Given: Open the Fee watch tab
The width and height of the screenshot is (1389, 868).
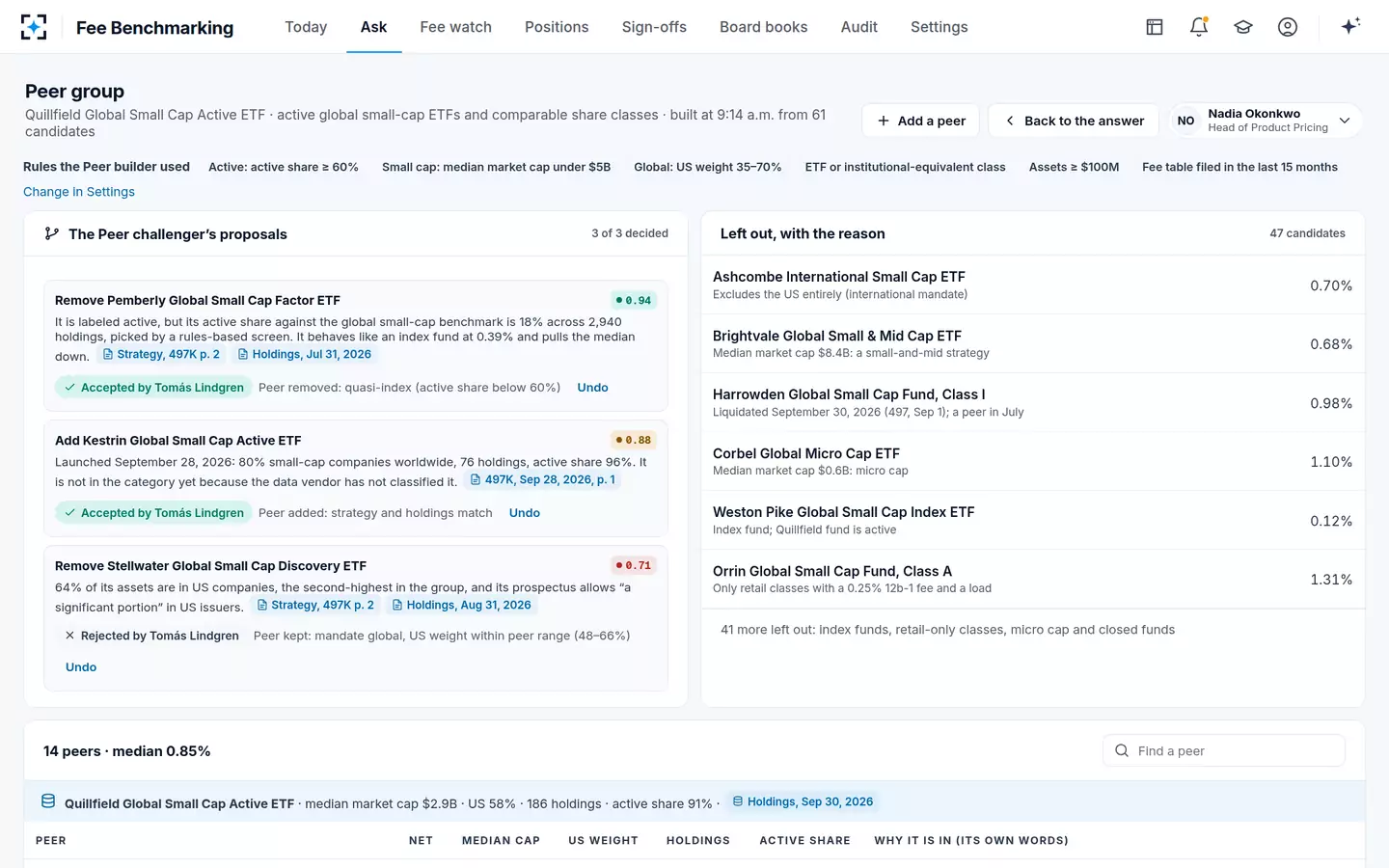Looking at the screenshot, I should tap(455, 27).
